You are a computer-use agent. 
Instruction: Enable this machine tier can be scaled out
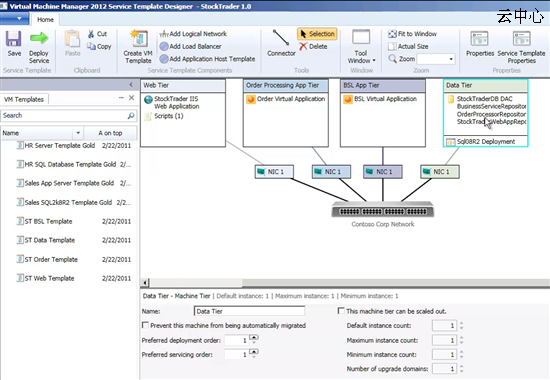click(341, 311)
